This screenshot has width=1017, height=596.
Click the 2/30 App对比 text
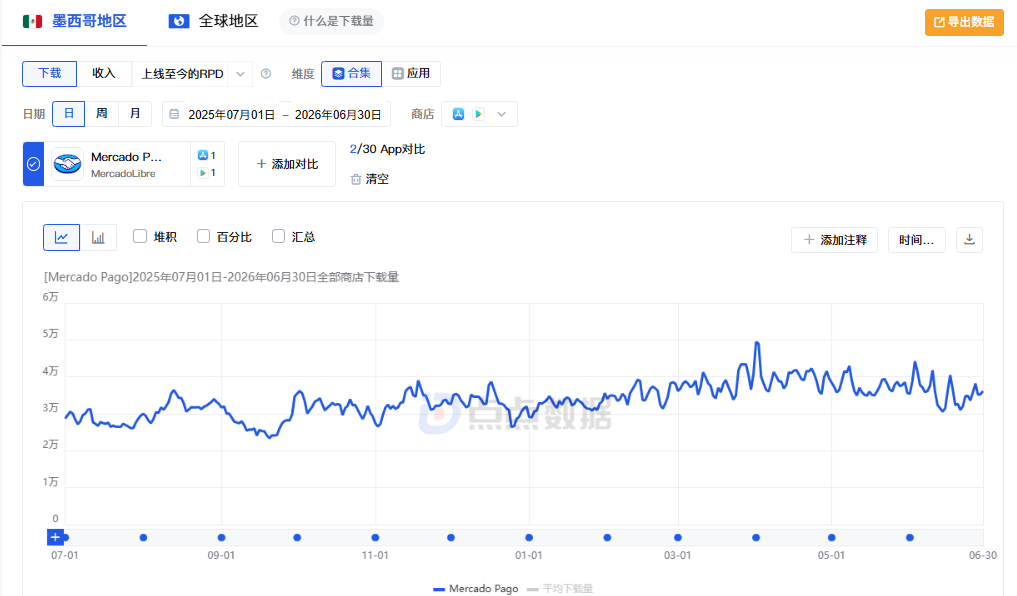coord(387,149)
